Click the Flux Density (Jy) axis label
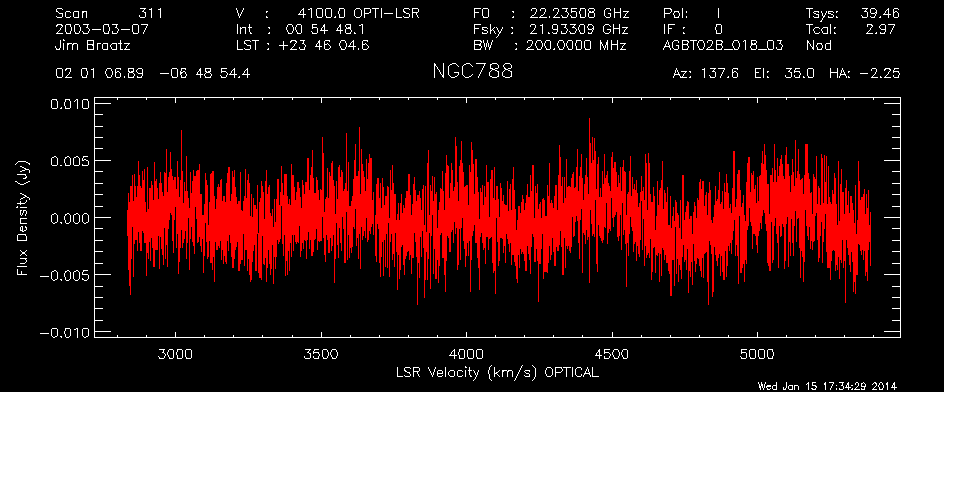This screenshot has width=962, height=490. coord(23,218)
